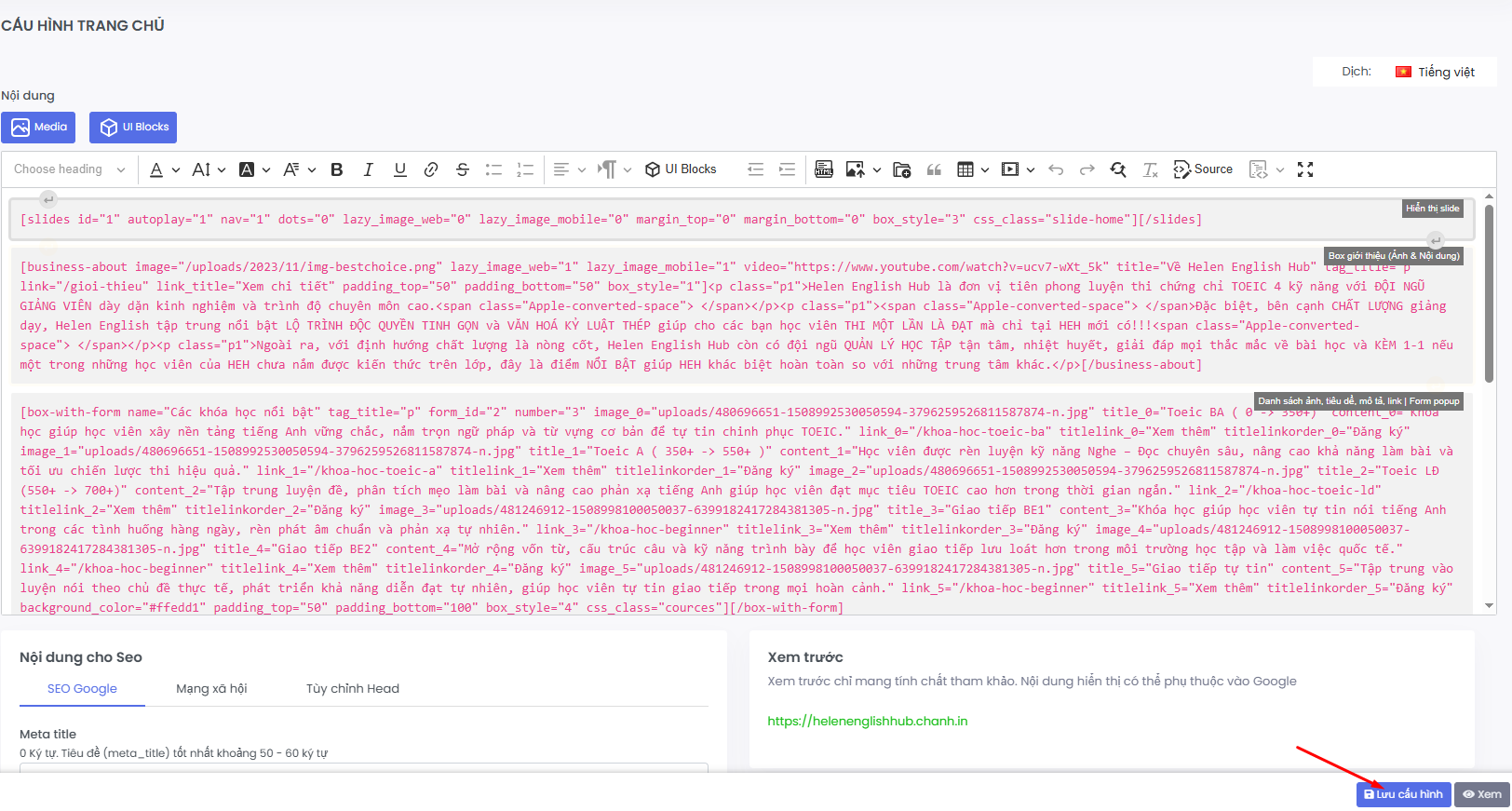This screenshot has width=1512, height=811.
Task: Toggle bold formatting in editor toolbar
Action: pyautogui.click(x=337, y=169)
